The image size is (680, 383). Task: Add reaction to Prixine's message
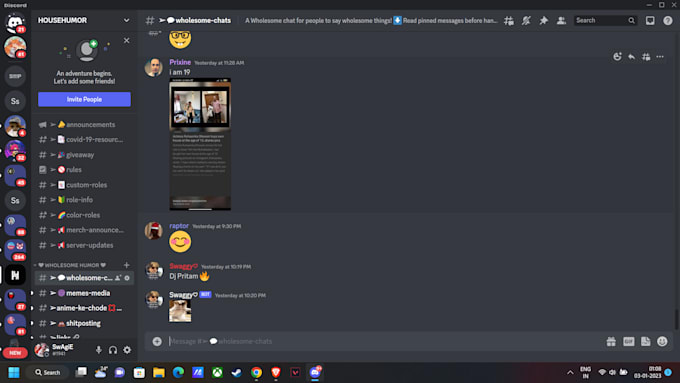[617, 57]
